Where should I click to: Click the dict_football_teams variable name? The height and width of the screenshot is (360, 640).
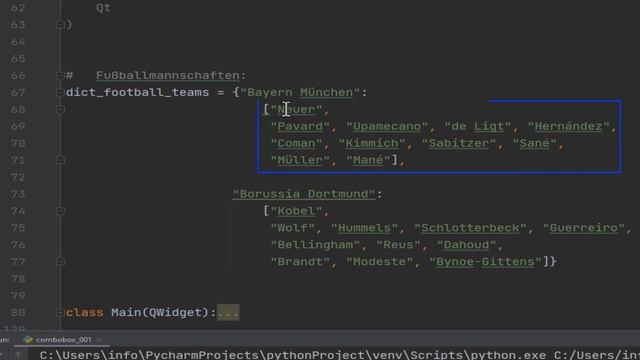pyautogui.click(x=137, y=93)
